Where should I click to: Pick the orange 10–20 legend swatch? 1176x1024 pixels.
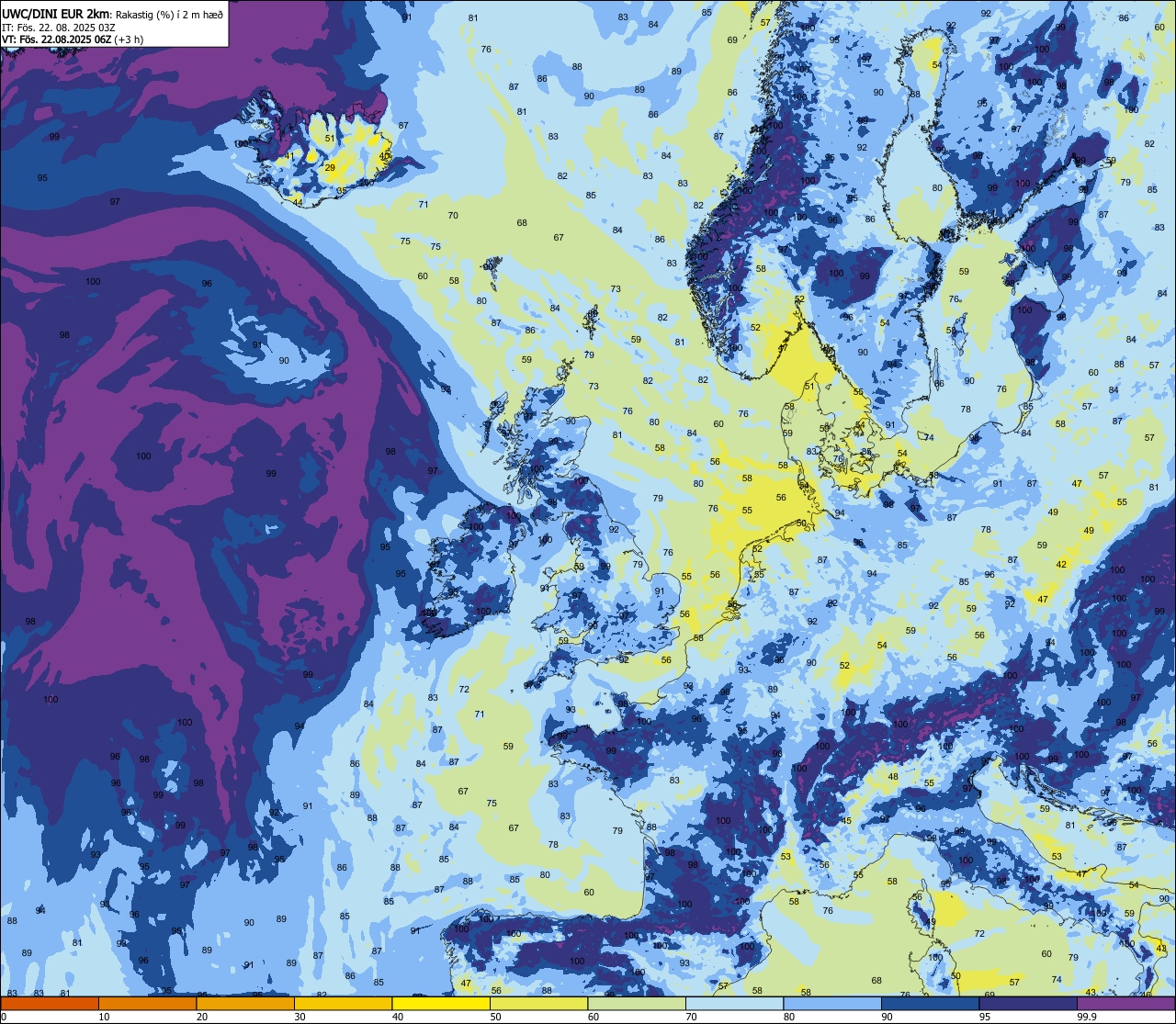[147, 1004]
